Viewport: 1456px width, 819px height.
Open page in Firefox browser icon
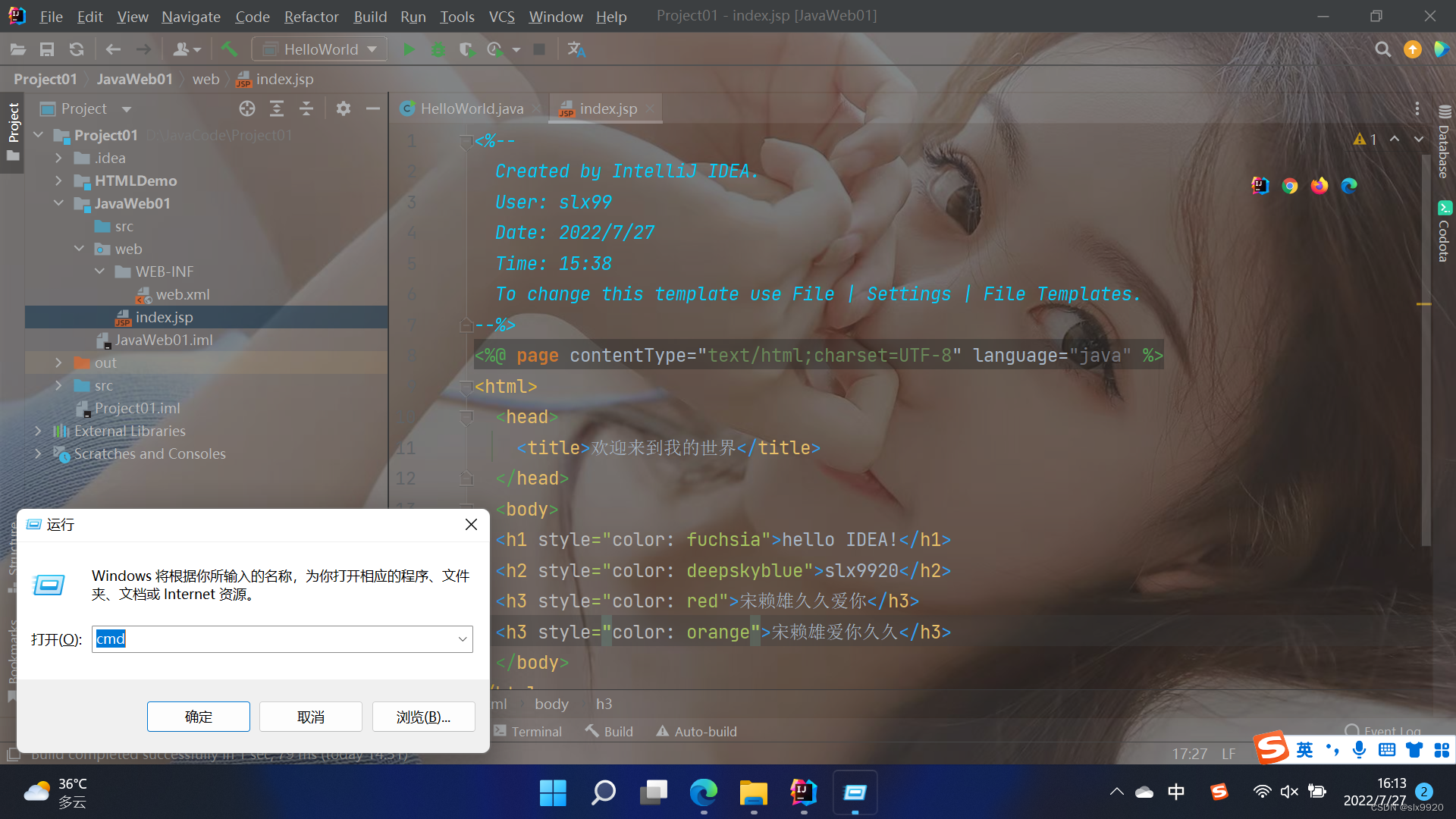click(1319, 186)
